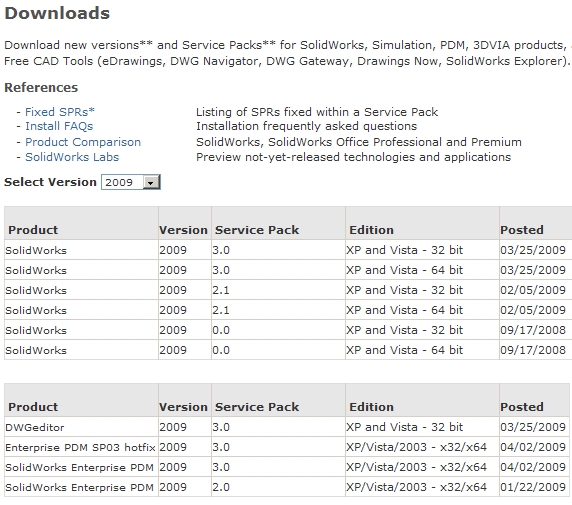
Task: Click SolidWorks in the 2.1 32 bit row
Action: [36, 290]
